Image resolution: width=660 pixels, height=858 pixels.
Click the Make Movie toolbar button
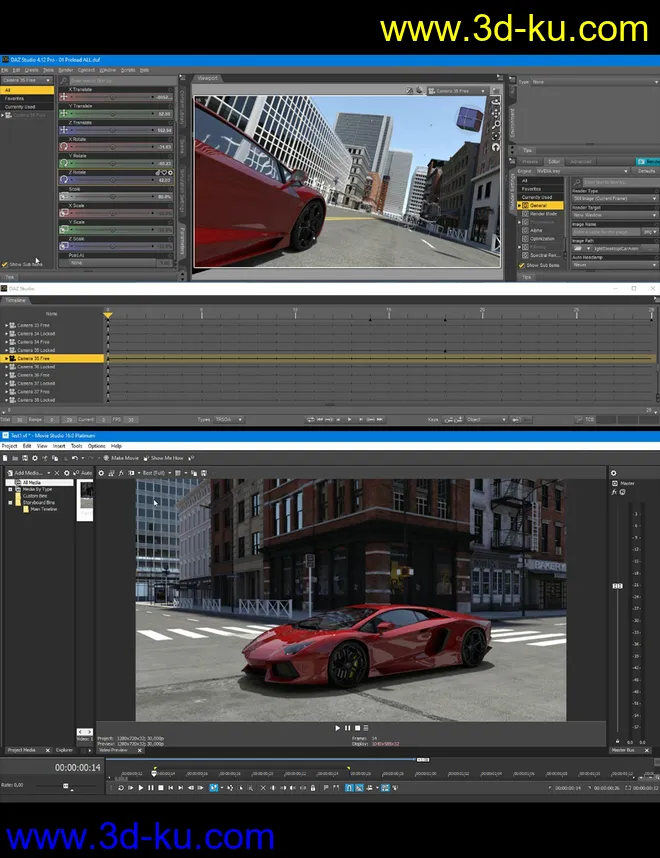[123, 457]
